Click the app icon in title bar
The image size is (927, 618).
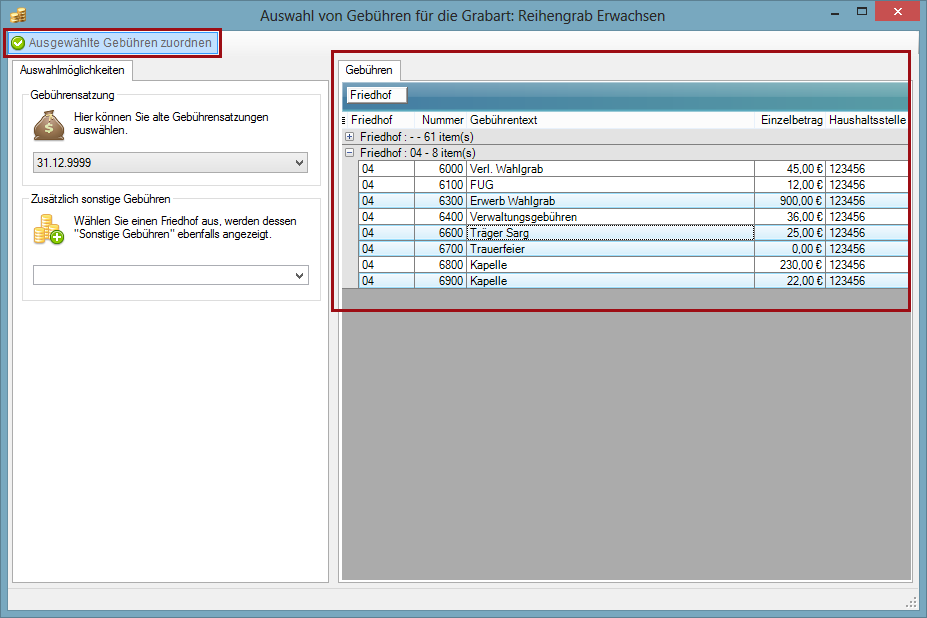click(x=17, y=15)
